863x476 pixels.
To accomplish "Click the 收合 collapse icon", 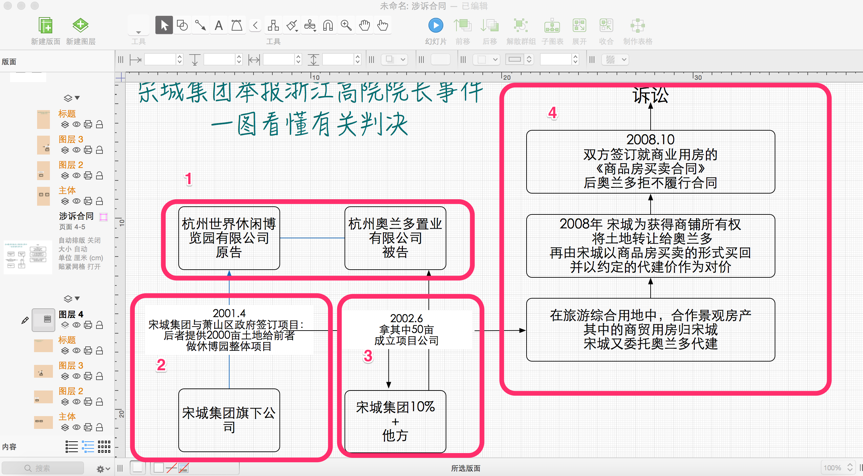I will coord(606,25).
